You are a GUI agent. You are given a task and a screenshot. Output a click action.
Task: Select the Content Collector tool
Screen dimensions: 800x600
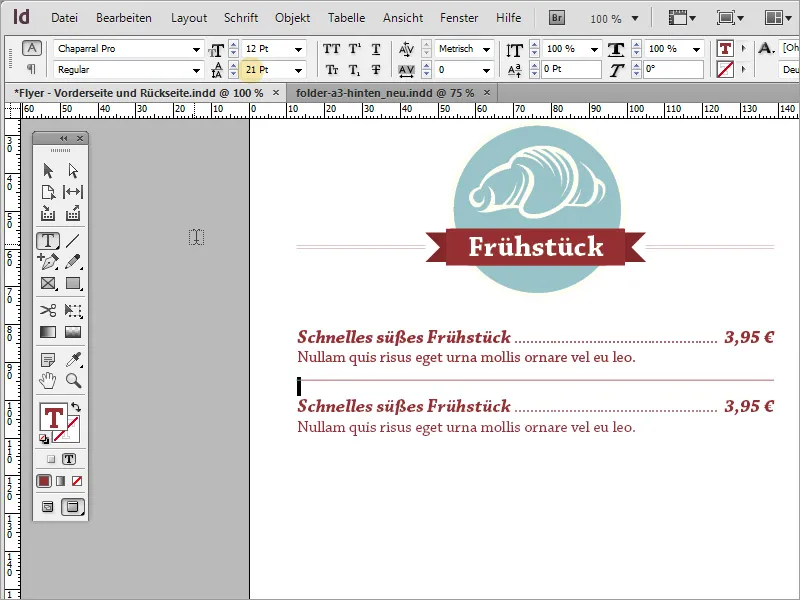tap(48, 213)
